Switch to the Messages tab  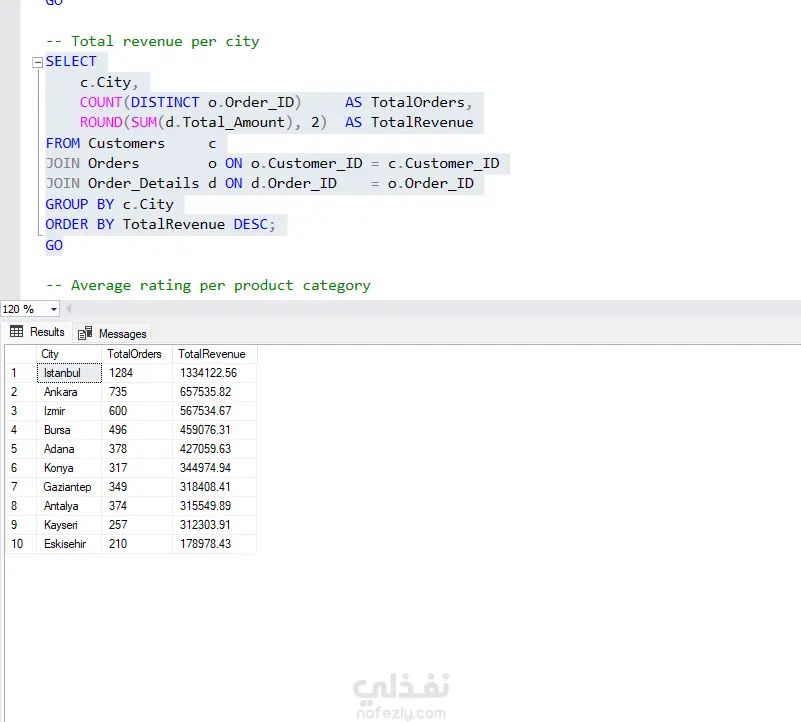click(x=112, y=334)
